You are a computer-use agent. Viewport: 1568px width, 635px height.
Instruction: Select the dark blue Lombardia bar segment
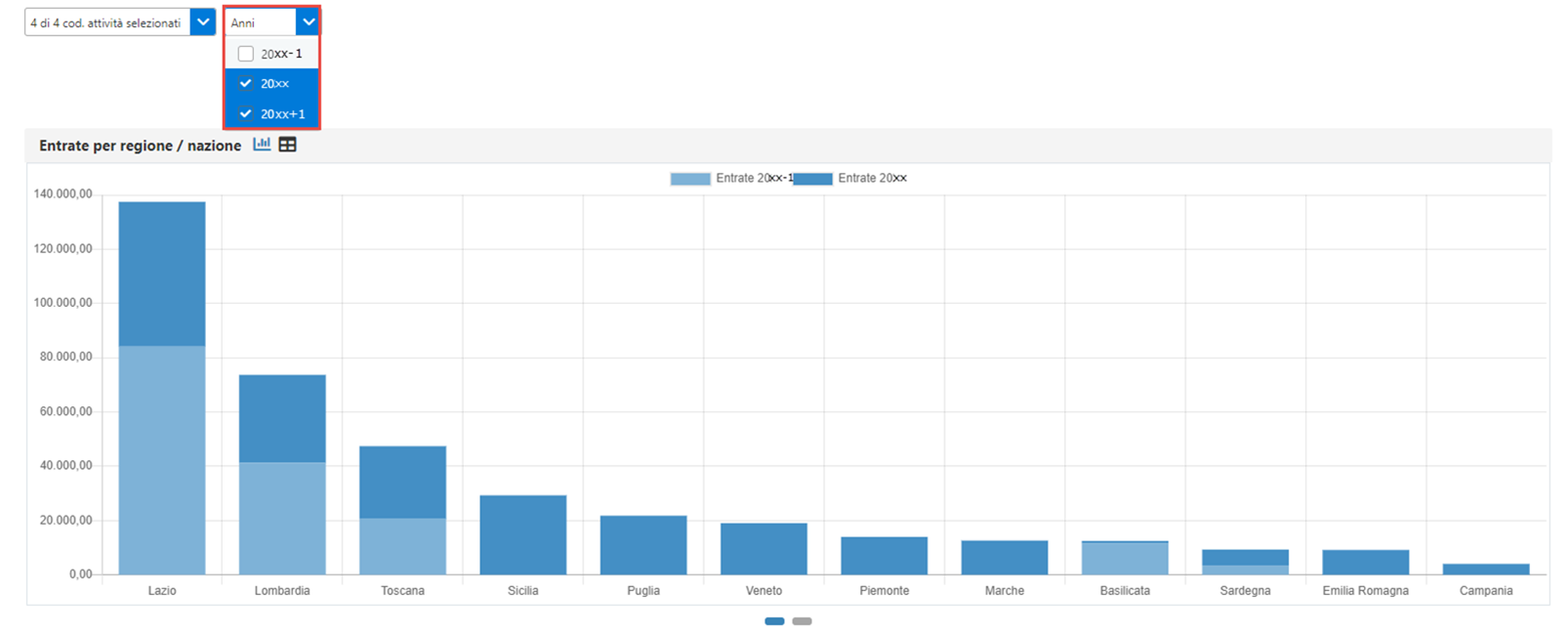click(x=282, y=418)
